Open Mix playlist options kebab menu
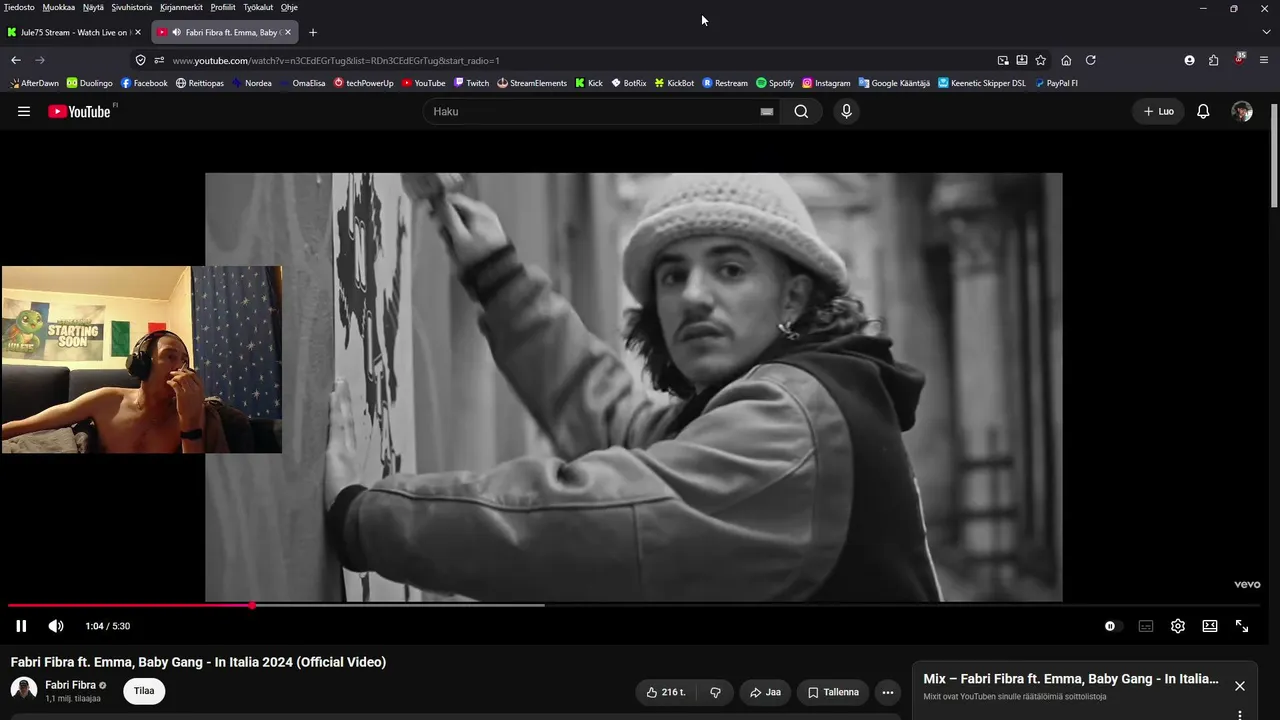This screenshot has width=1280, height=720. tap(1240, 714)
